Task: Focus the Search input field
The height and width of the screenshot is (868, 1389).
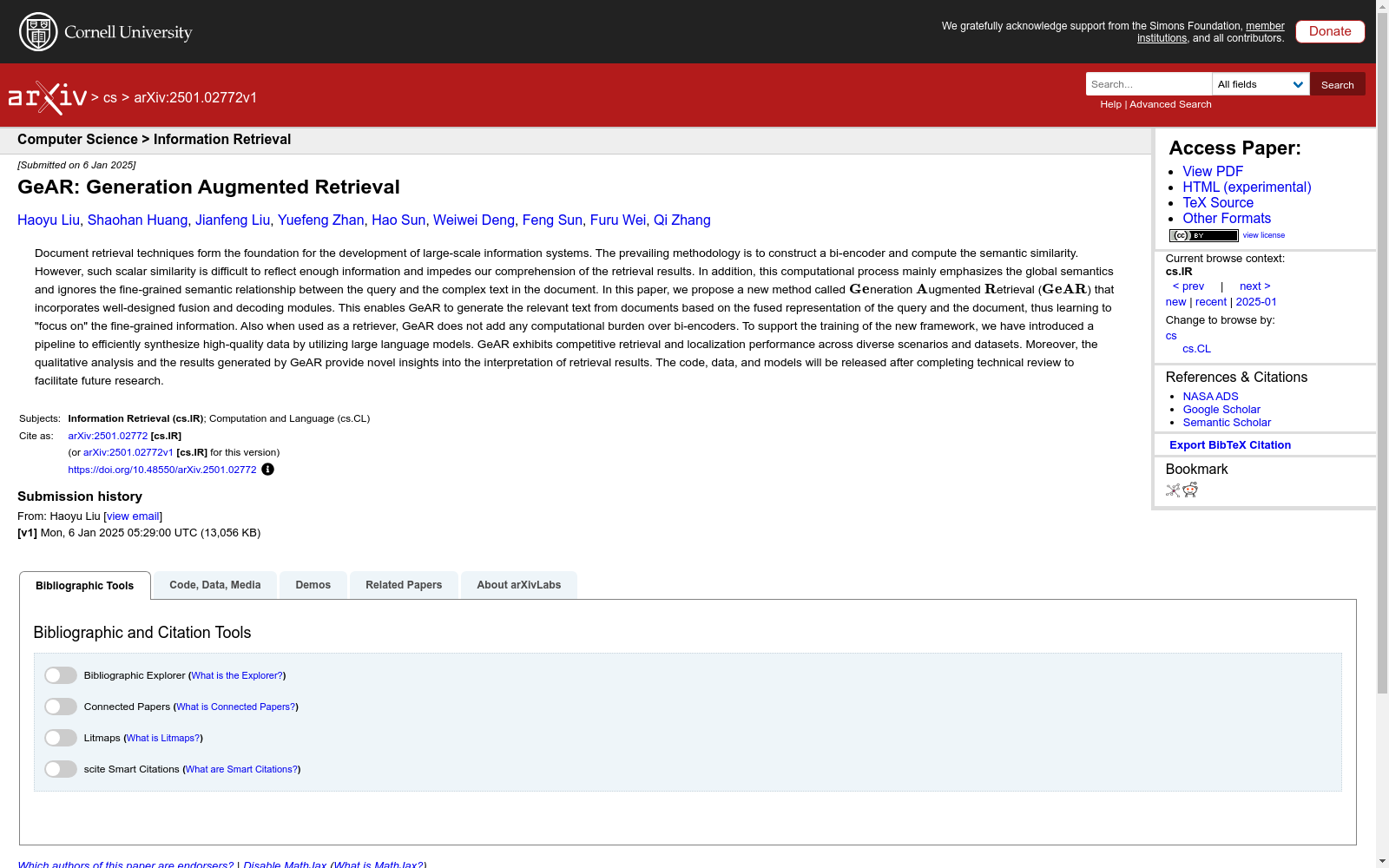Action: (x=1149, y=84)
